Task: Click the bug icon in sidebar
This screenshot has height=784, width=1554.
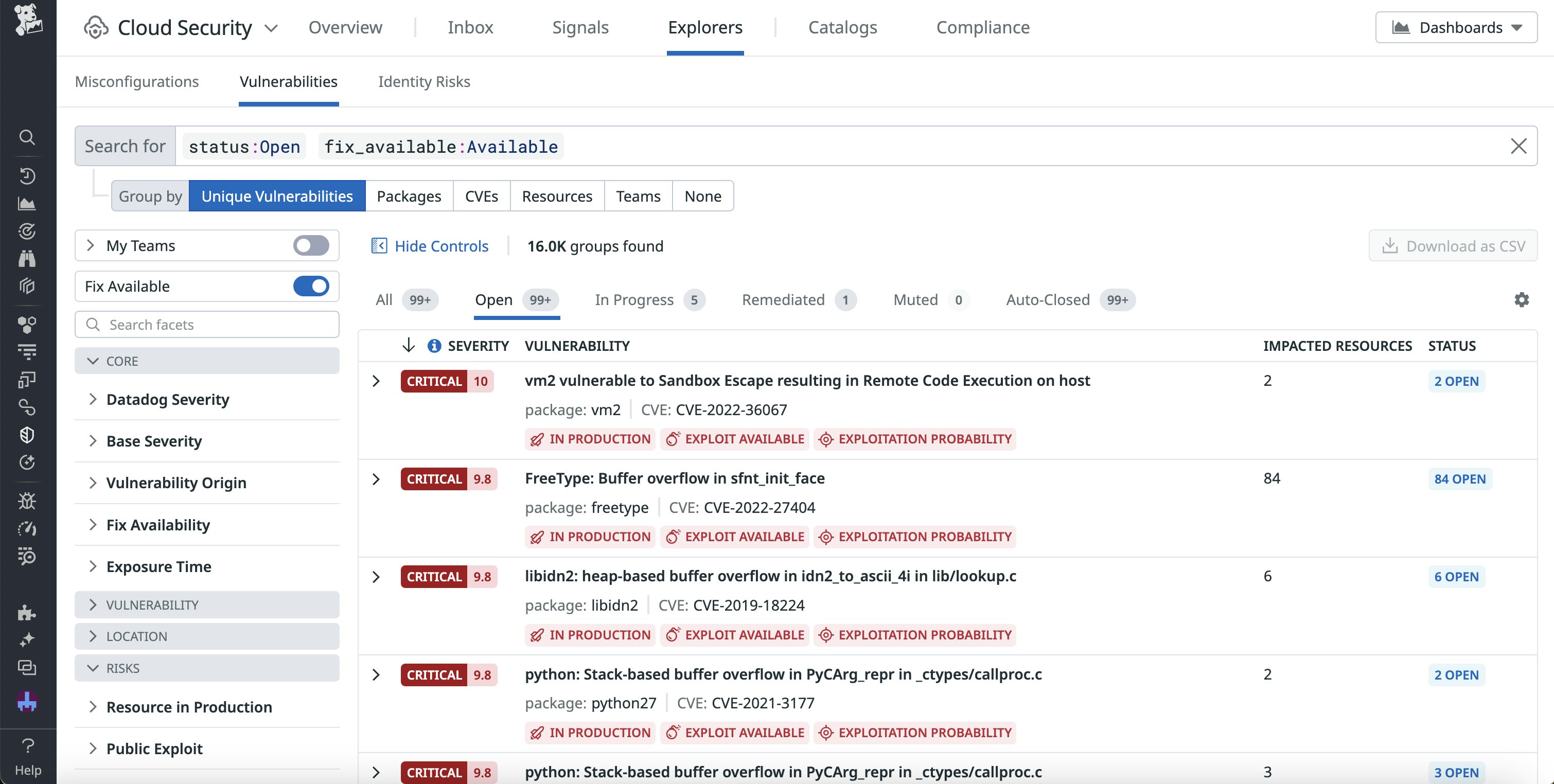Action: tap(27, 501)
